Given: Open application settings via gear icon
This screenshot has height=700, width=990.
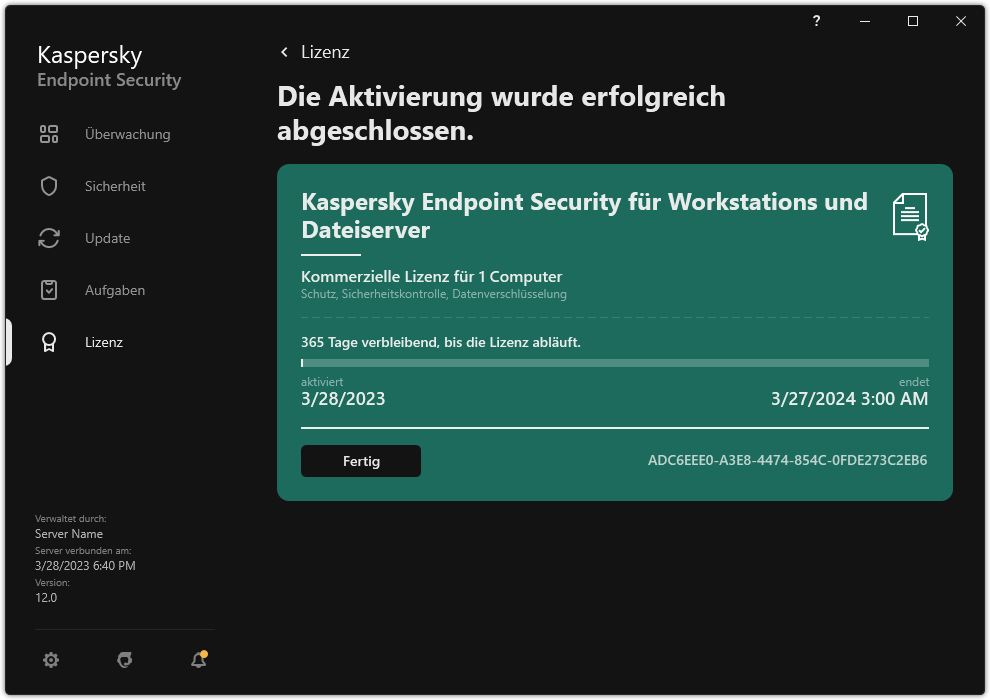Looking at the screenshot, I should coord(51,660).
